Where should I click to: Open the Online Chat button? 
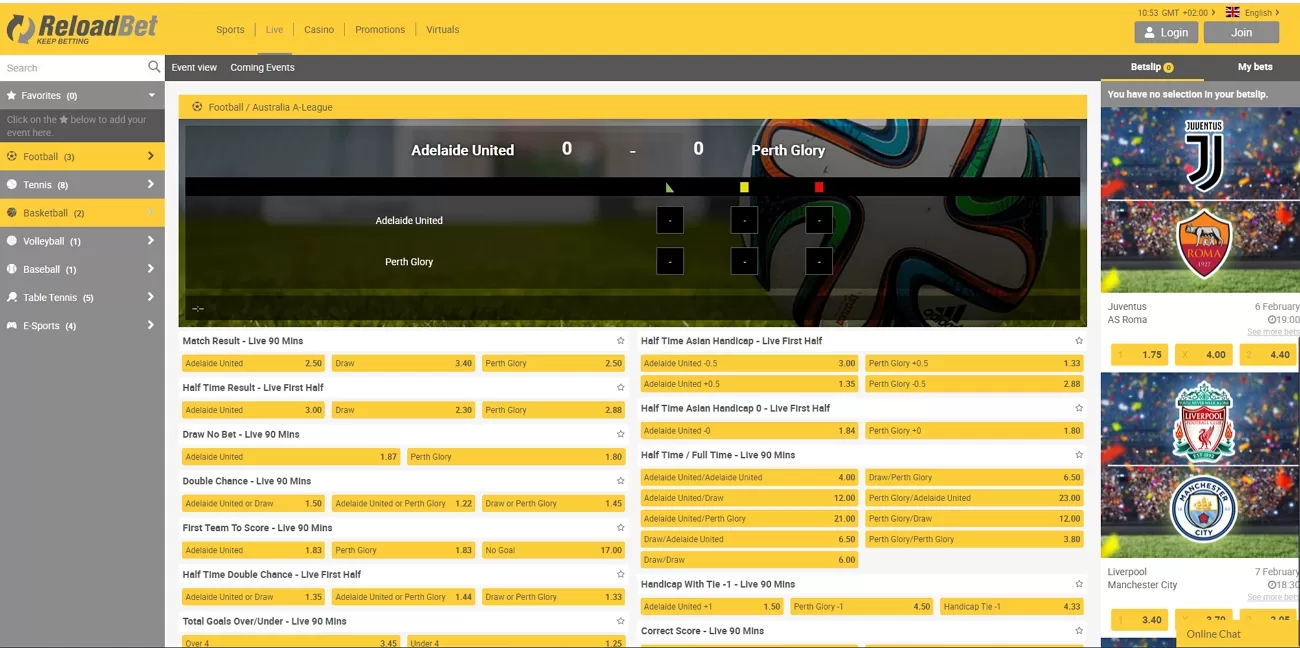(x=1236, y=634)
